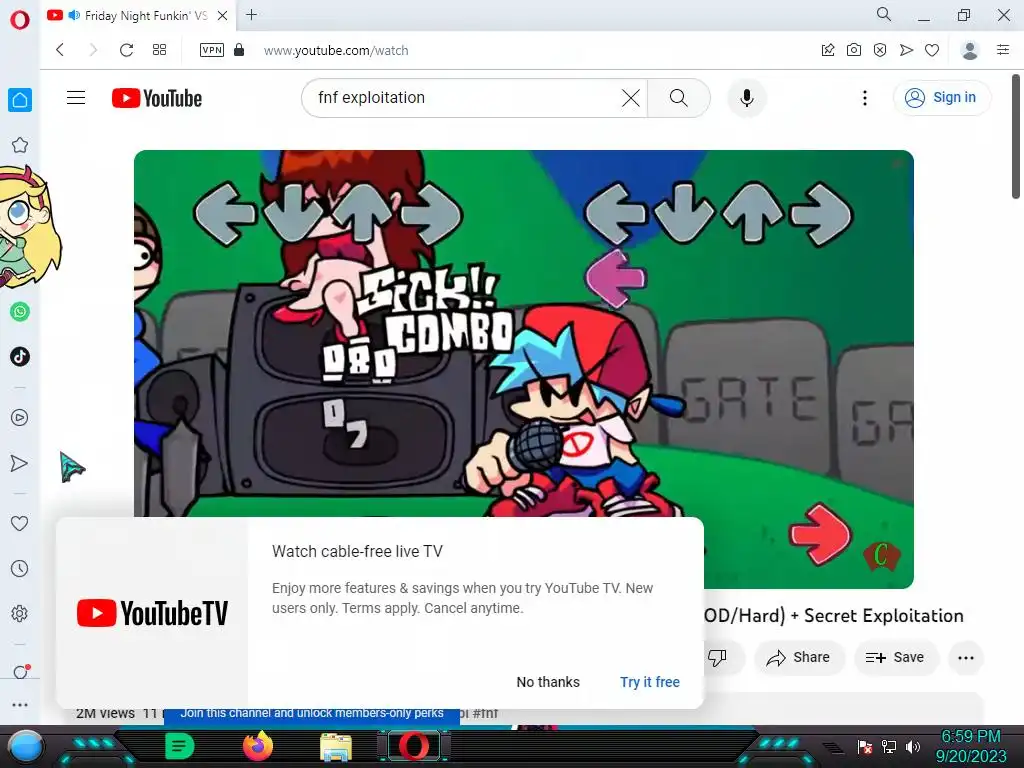The image size is (1024, 768).
Task: Open sidebar settings gear icon
Action: (x=20, y=614)
